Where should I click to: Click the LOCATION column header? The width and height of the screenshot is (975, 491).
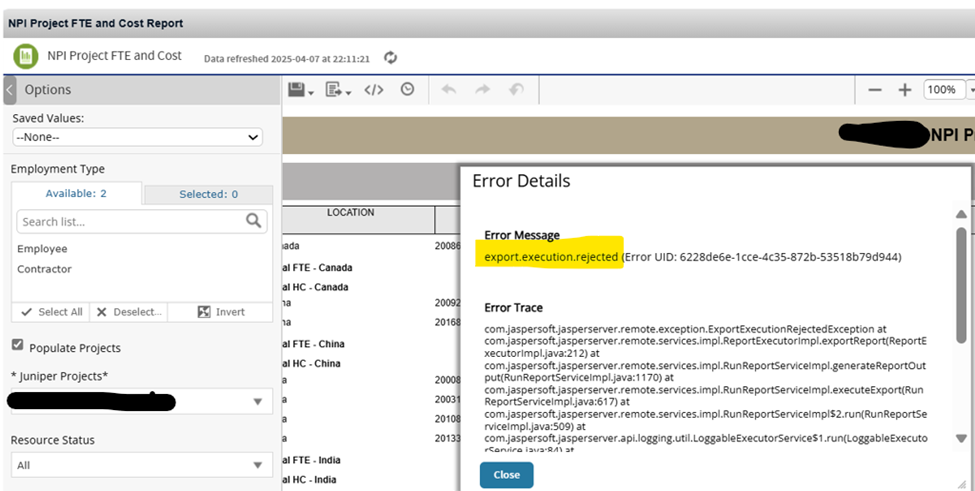(x=351, y=213)
